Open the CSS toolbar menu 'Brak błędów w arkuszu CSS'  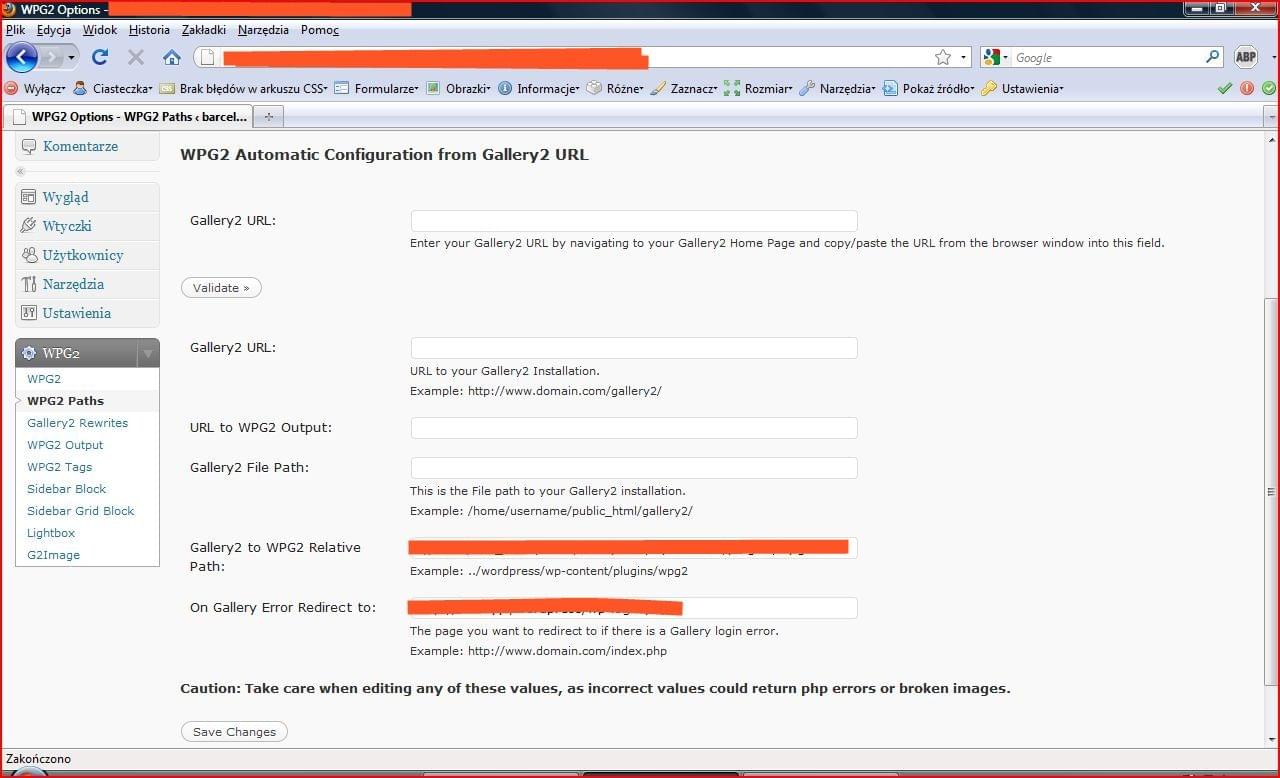click(243, 88)
